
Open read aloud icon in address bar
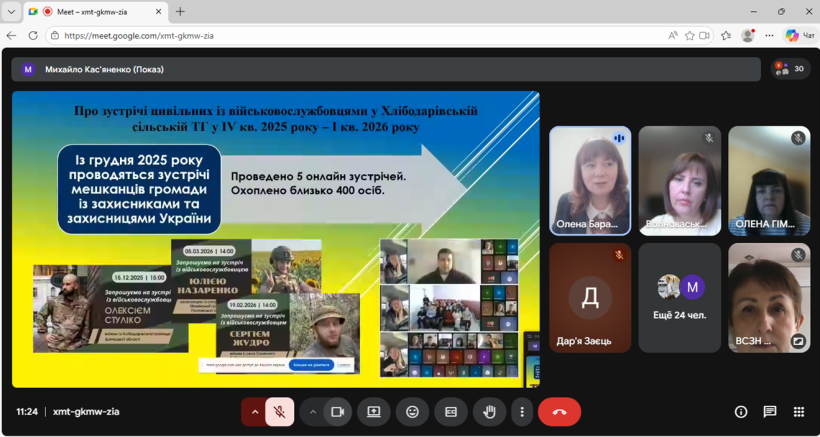pos(674,36)
